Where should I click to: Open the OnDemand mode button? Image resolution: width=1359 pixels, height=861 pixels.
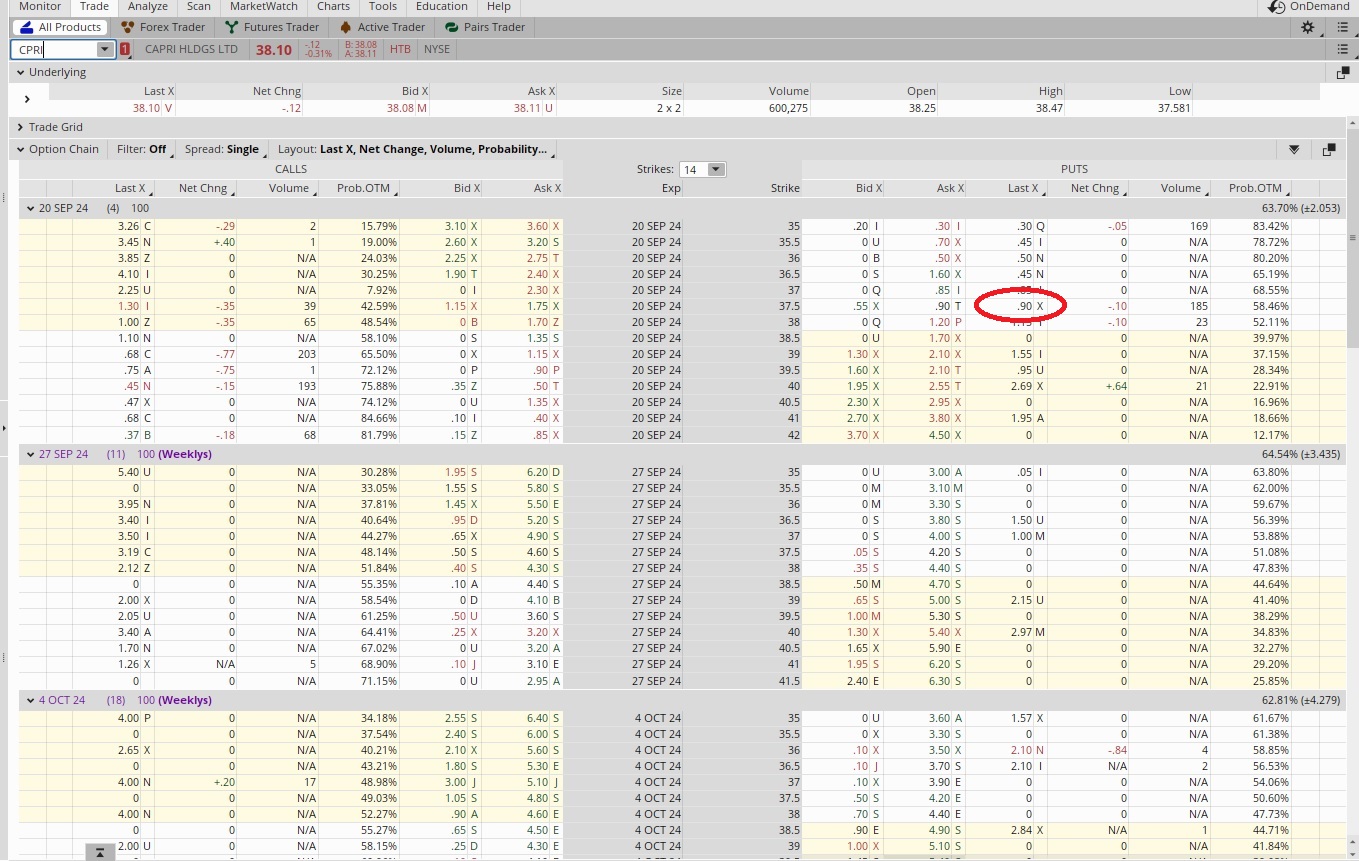(x=1308, y=6)
